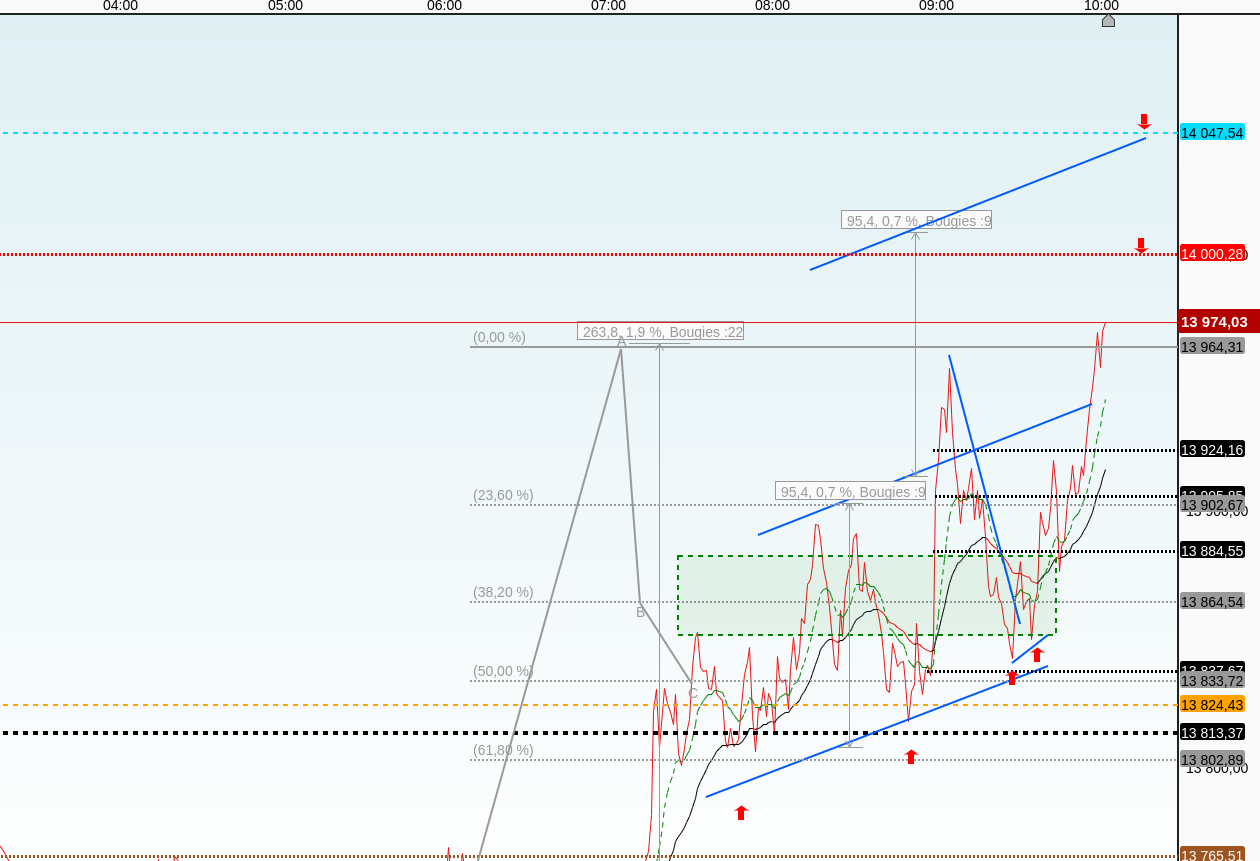This screenshot has width=1260, height=861.
Task: Select the gray 13 902,67 price label
Action: click(1212, 505)
